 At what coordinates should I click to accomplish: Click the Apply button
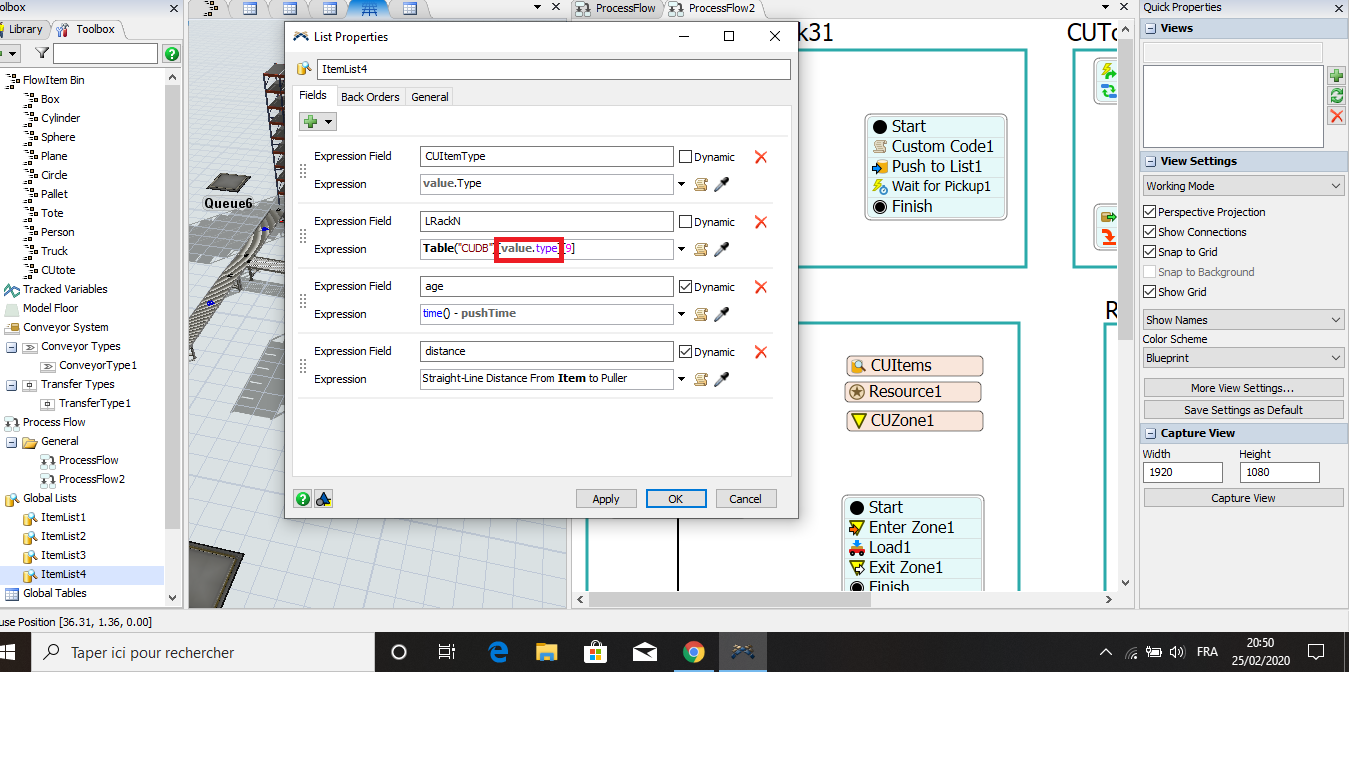(x=606, y=499)
